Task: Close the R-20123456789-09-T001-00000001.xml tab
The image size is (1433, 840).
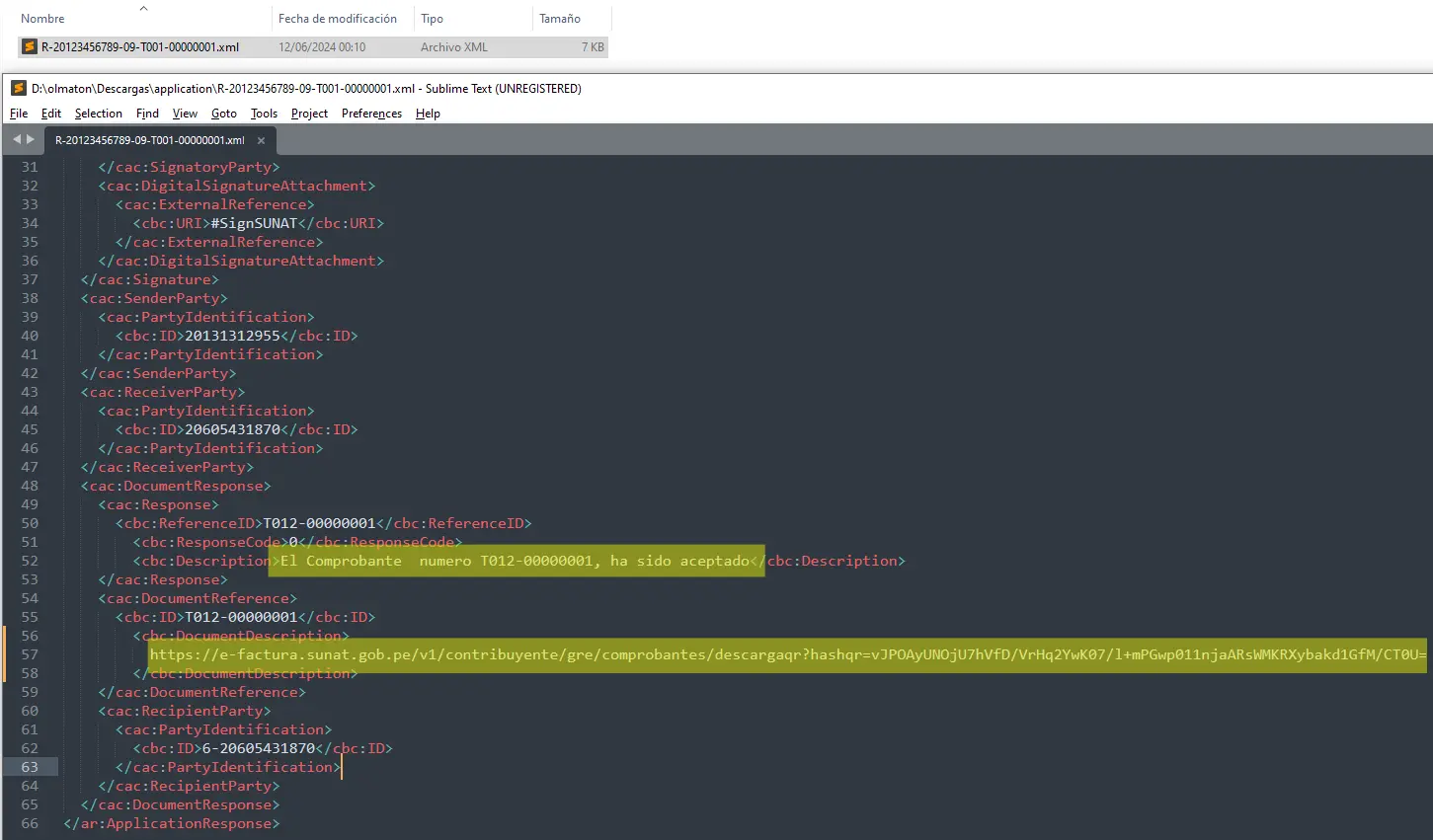Action: (261, 140)
